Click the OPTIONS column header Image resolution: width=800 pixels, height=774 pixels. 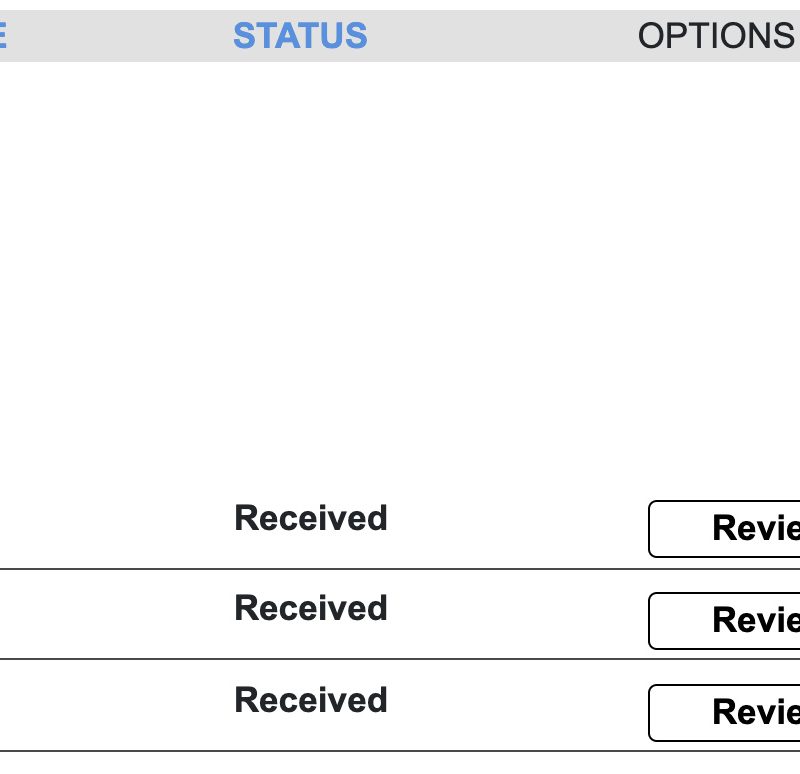tap(716, 35)
